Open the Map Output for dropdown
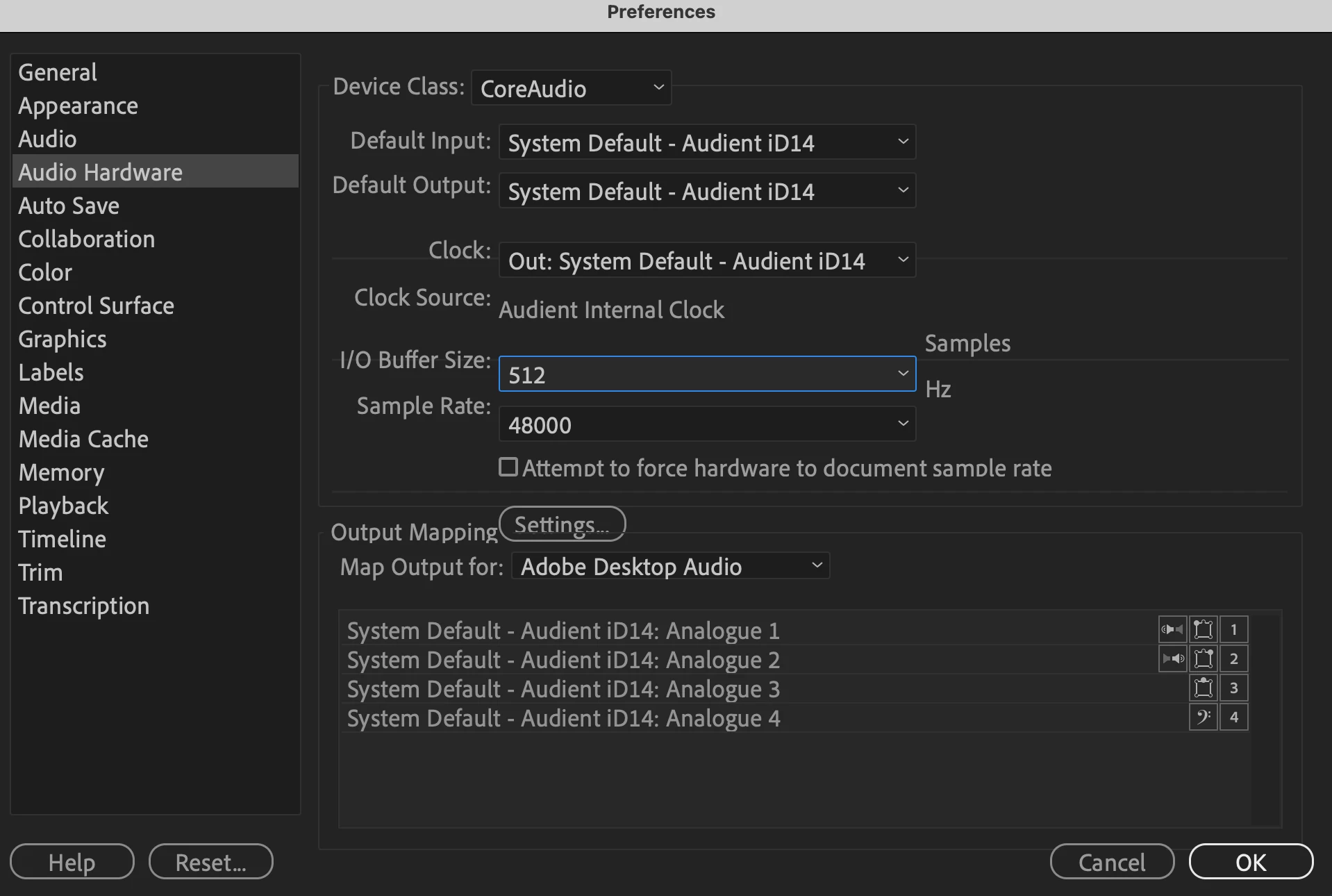This screenshot has width=1332, height=896. pyautogui.click(x=670, y=566)
